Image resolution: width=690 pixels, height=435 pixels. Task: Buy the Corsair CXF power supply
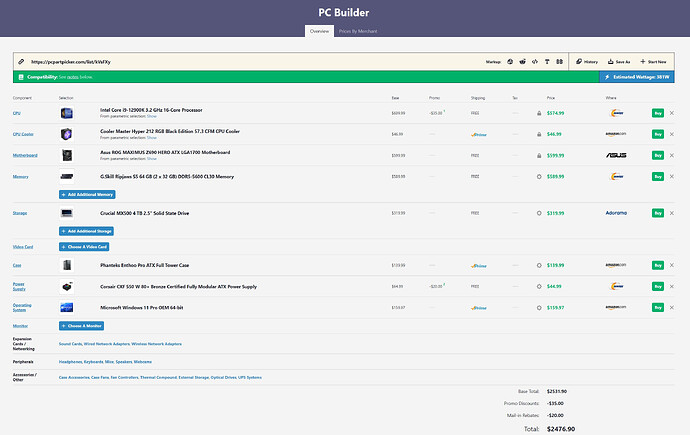tap(658, 286)
